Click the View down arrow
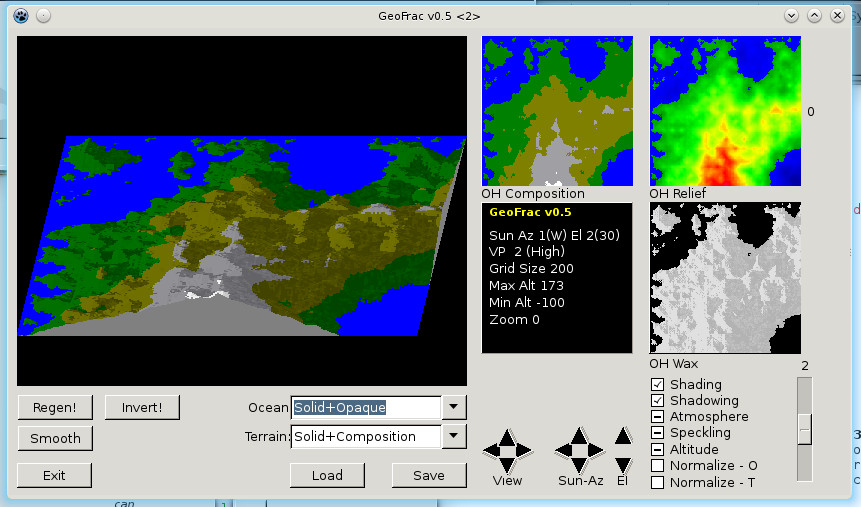 507,464
